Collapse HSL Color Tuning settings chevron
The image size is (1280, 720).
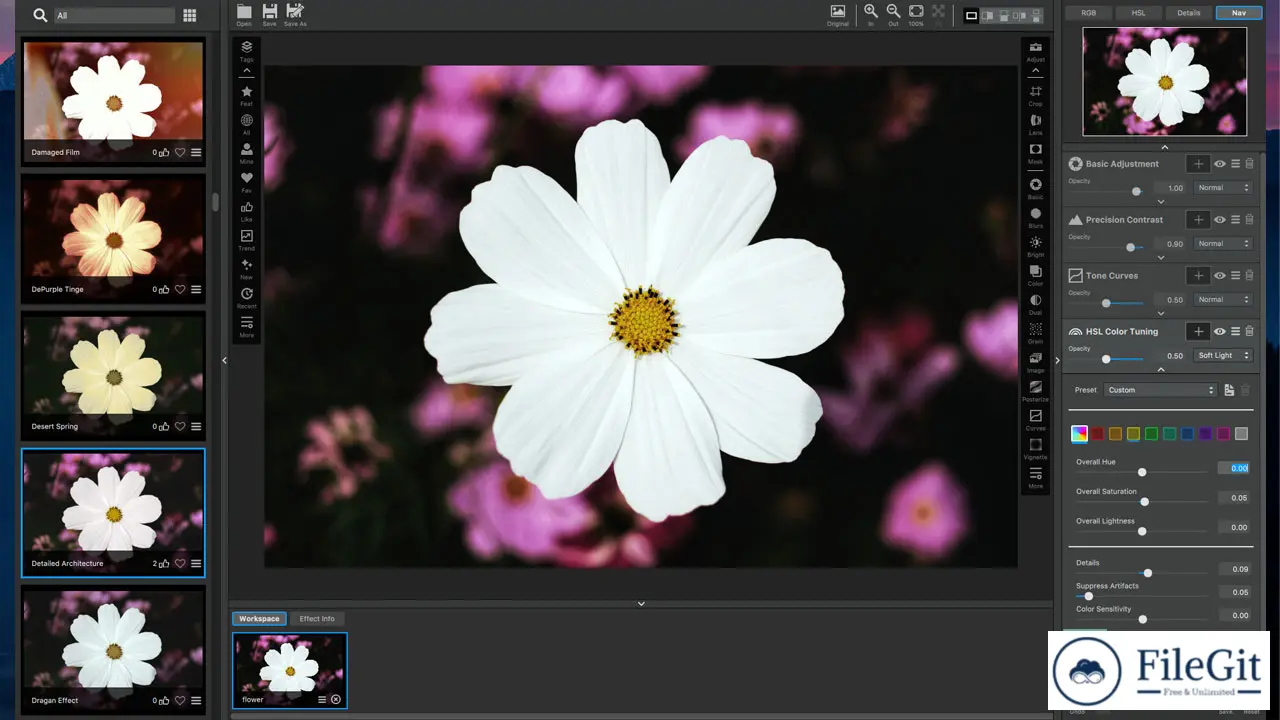1161,370
